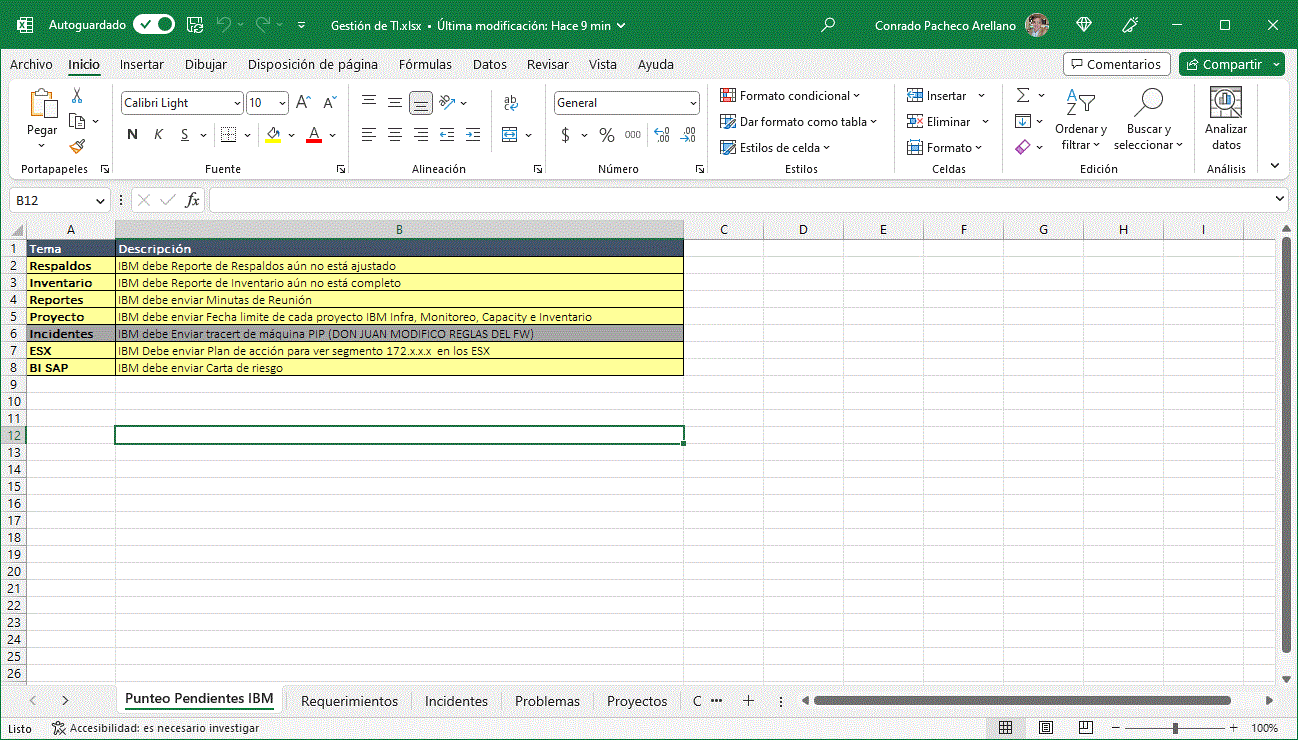Image resolution: width=1298 pixels, height=740 pixels.
Task: Apply the yellow fill color button
Action: (273, 135)
